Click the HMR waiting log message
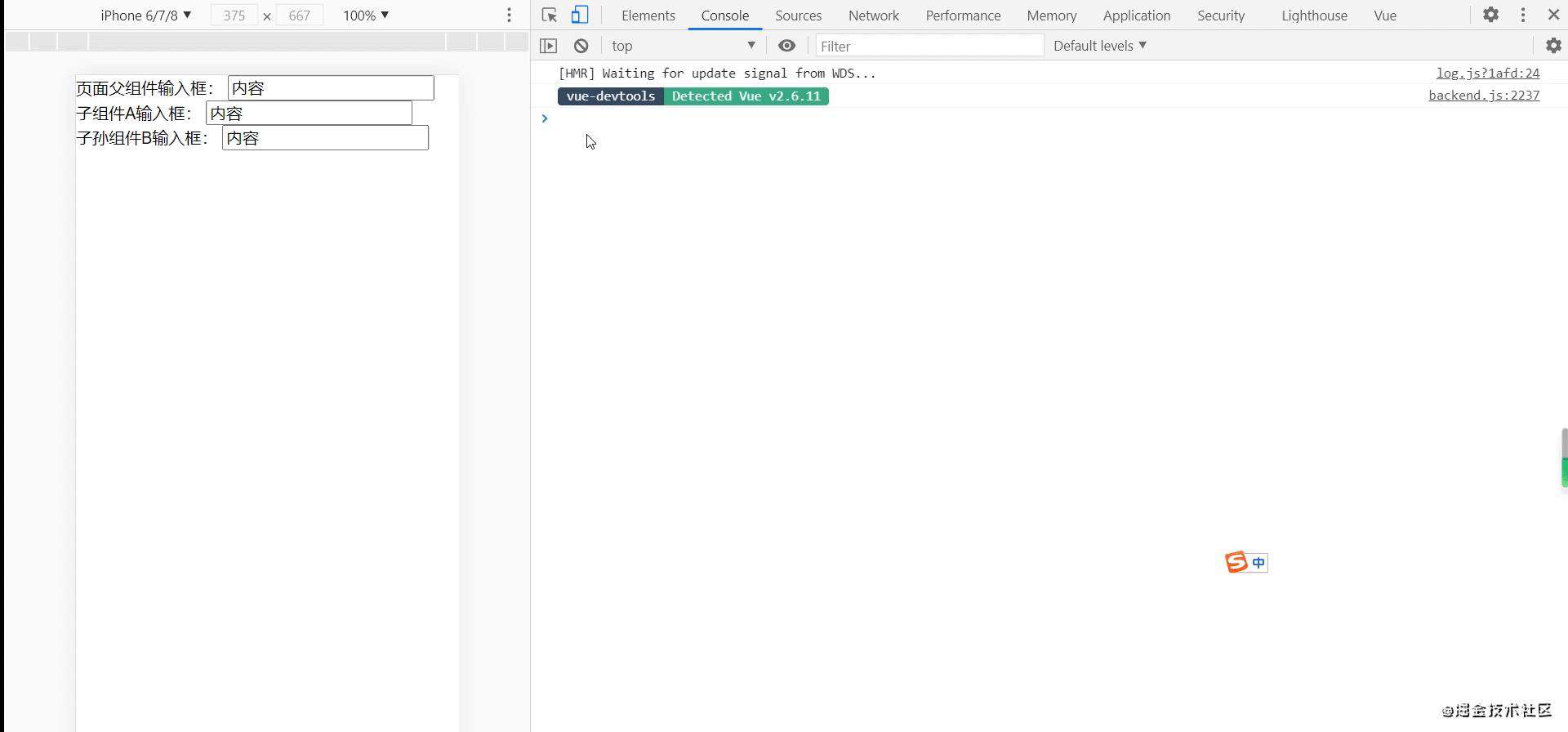Image resolution: width=1568 pixels, height=732 pixels. pos(717,73)
